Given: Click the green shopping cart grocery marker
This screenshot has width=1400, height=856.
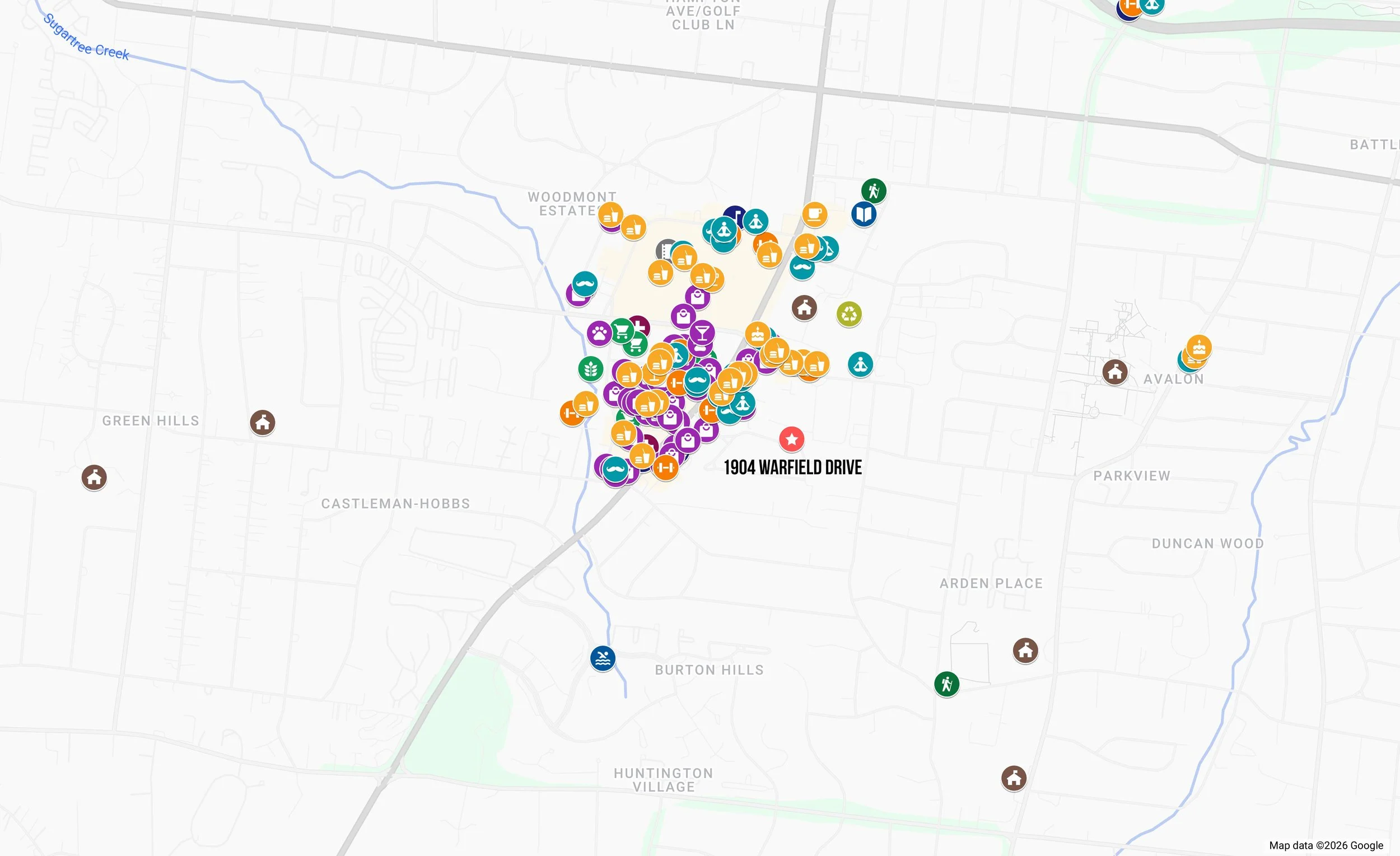Looking at the screenshot, I should point(623,330).
